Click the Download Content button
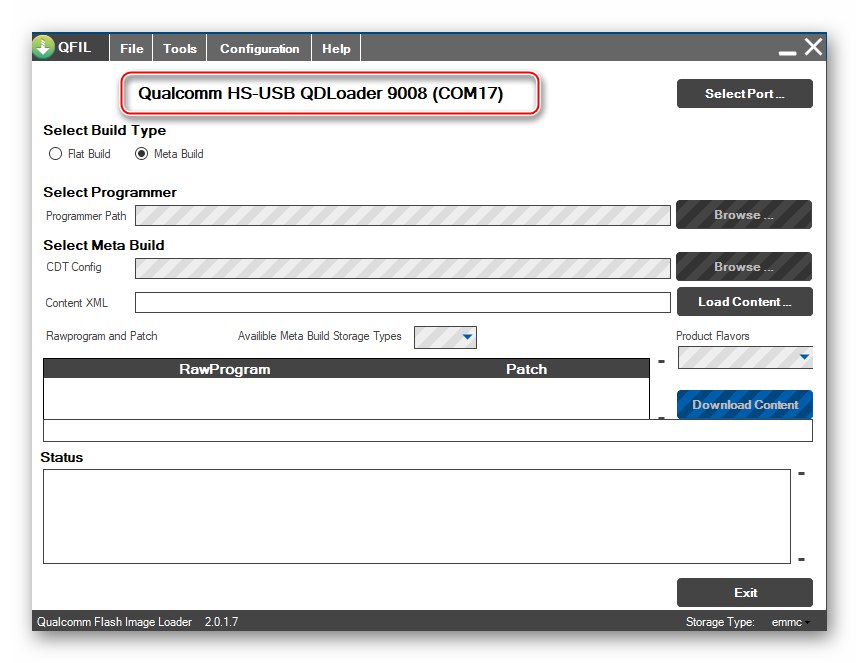Viewport: 859px width, 663px height. [x=745, y=404]
